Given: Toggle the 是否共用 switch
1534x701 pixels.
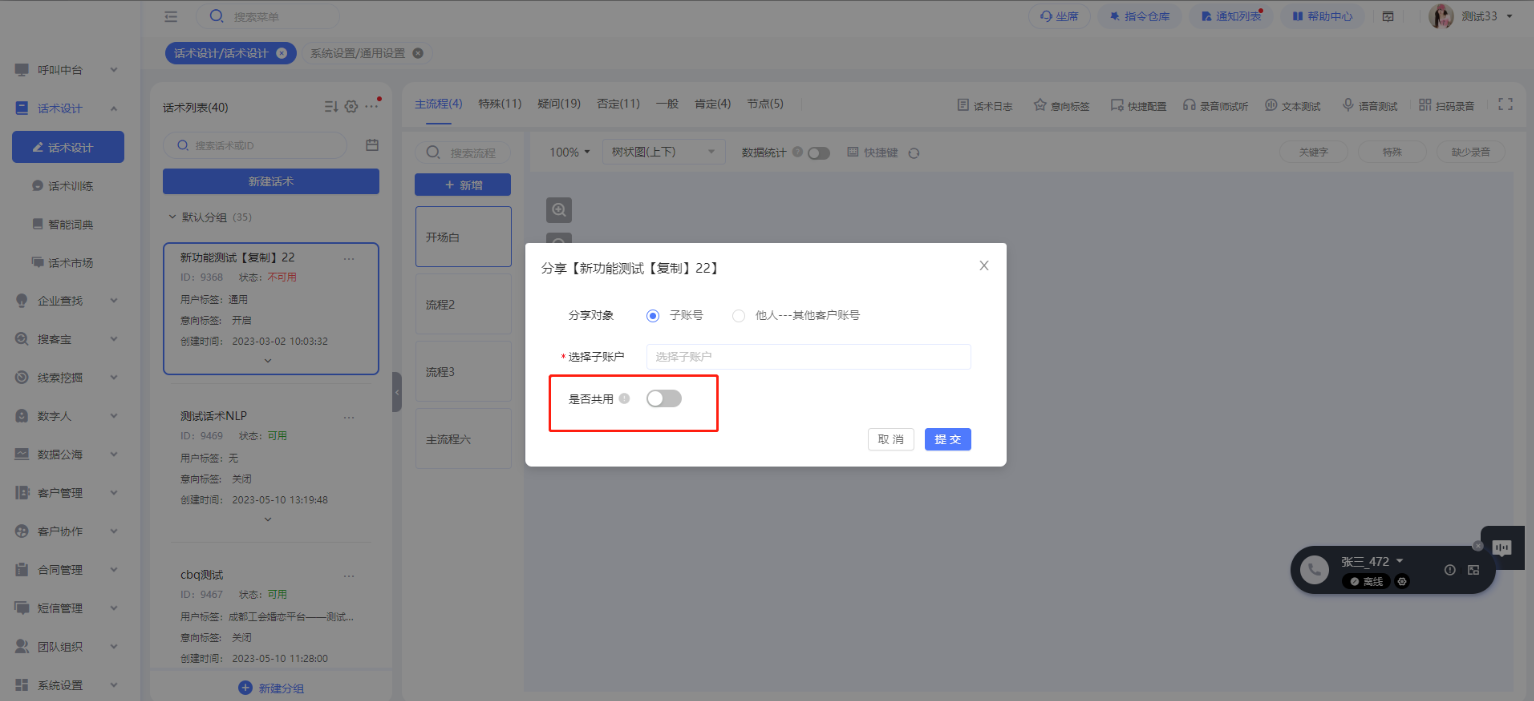Looking at the screenshot, I should (x=664, y=399).
